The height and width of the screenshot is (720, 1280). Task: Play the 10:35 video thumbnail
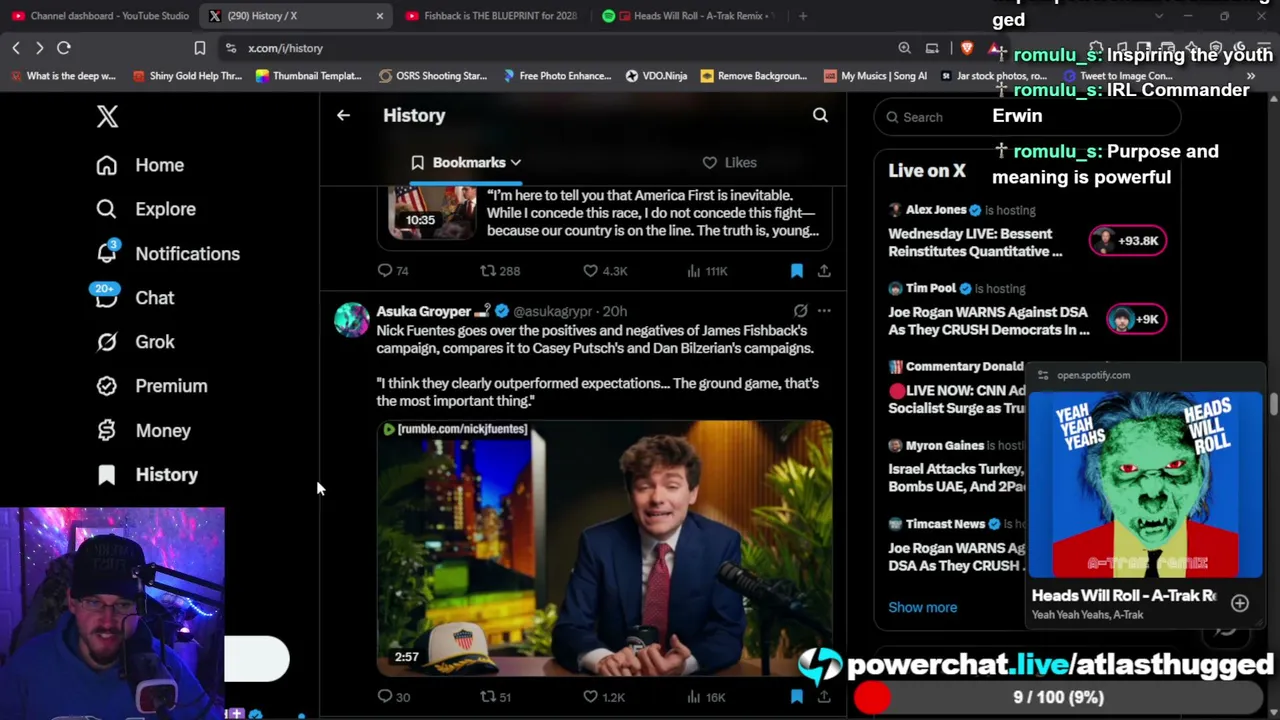pos(432,213)
